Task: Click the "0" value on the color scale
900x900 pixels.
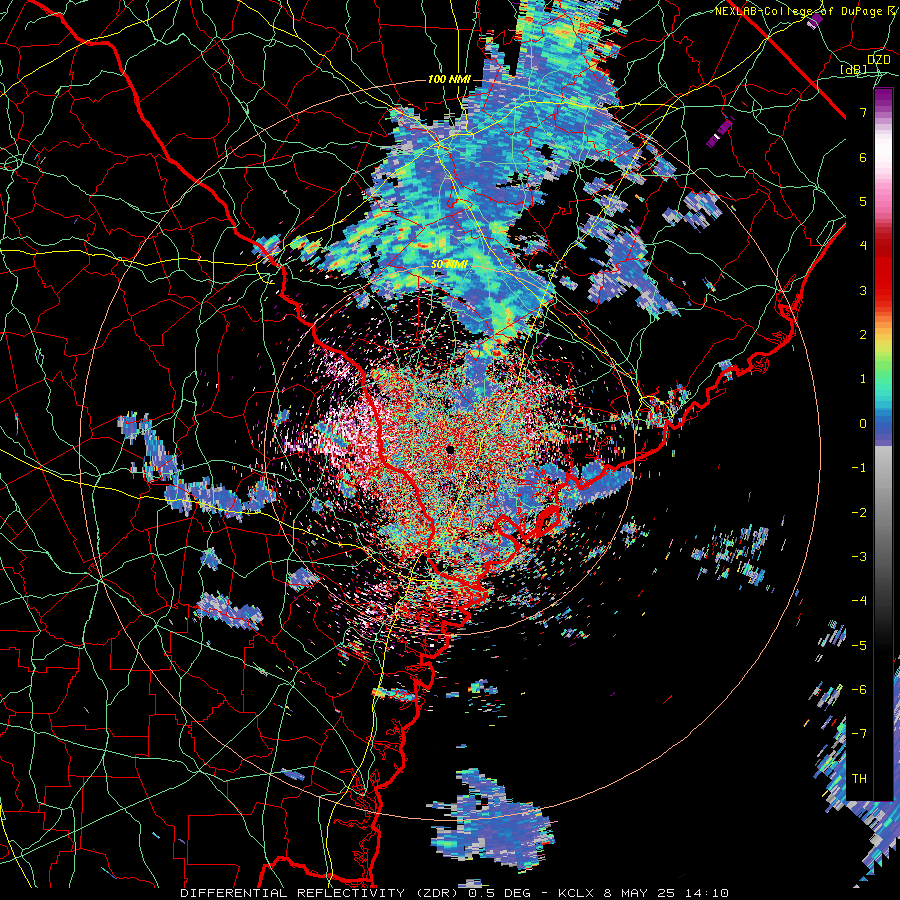Action: click(863, 424)
